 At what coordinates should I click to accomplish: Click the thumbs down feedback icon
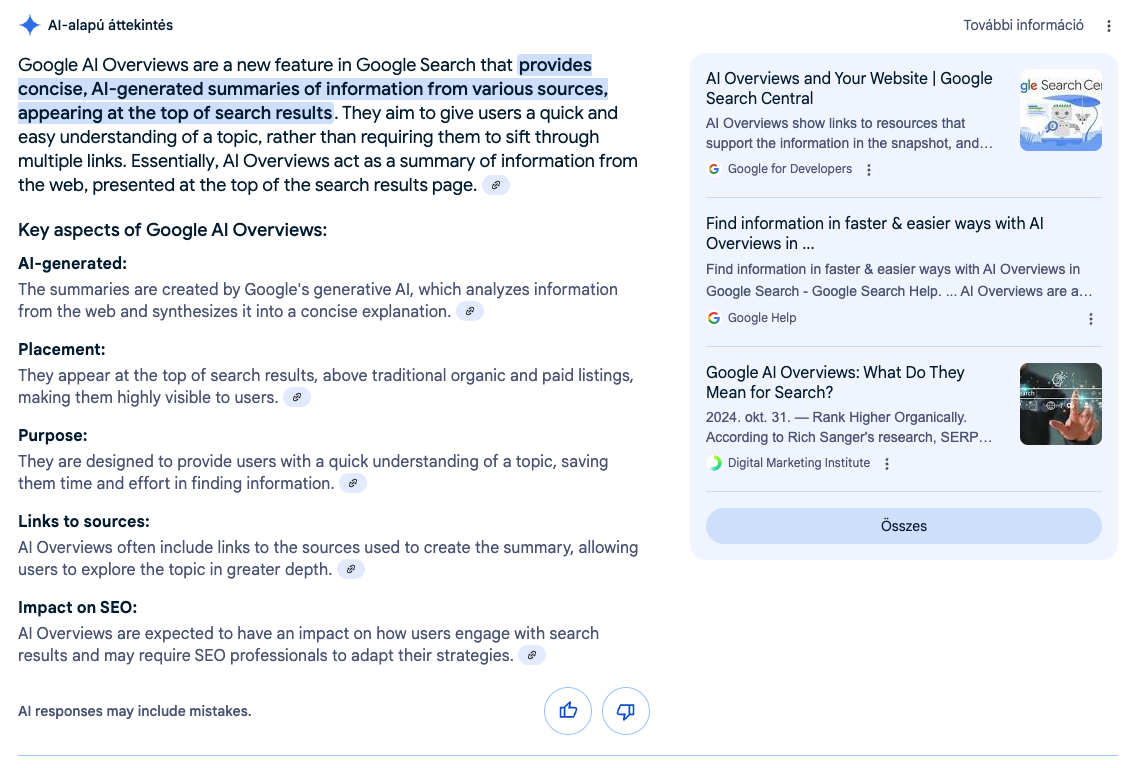click(x=626, y=711)
